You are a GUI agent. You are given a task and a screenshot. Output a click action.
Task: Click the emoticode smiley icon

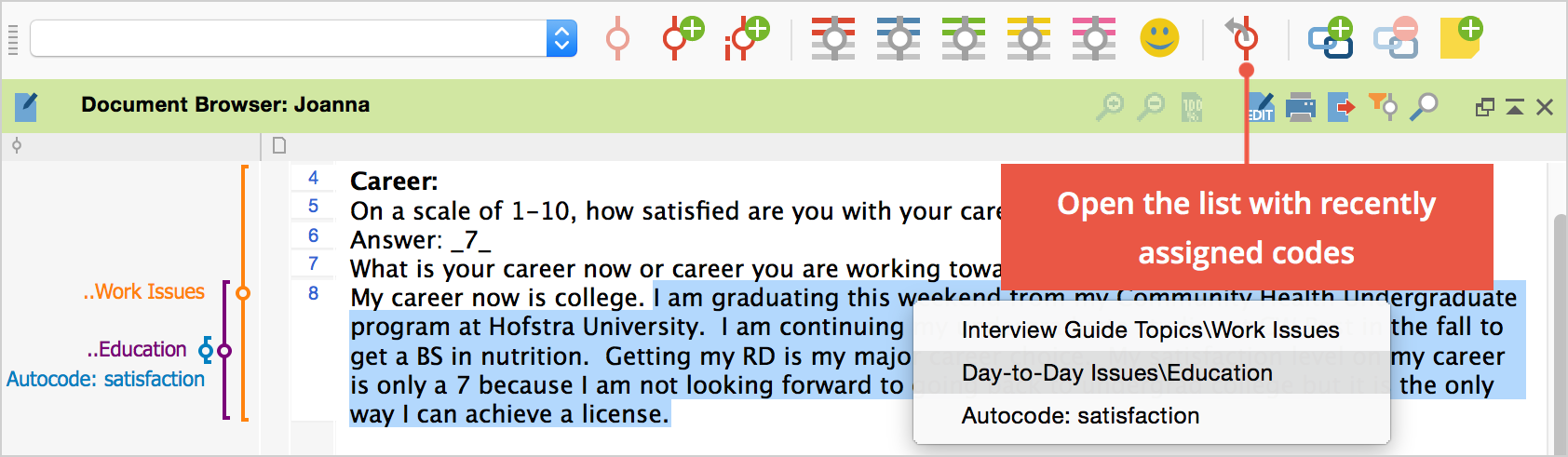click(x=1159, y=38)
